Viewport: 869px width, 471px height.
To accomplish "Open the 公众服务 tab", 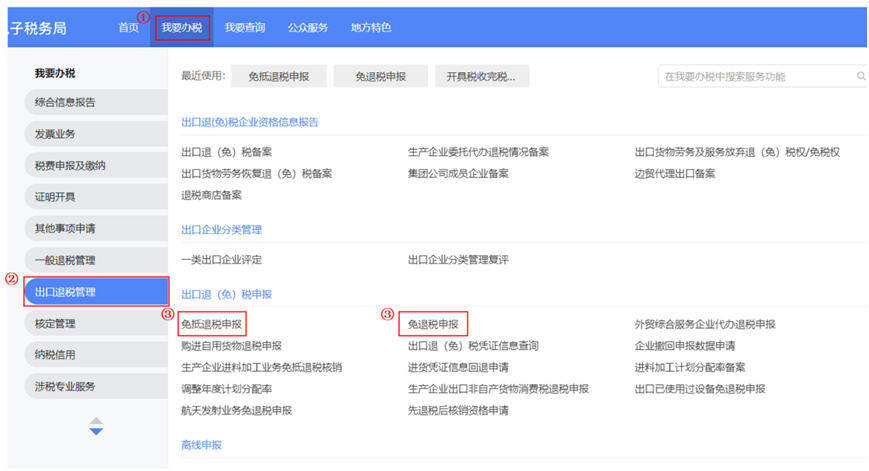I will point(307,27).
